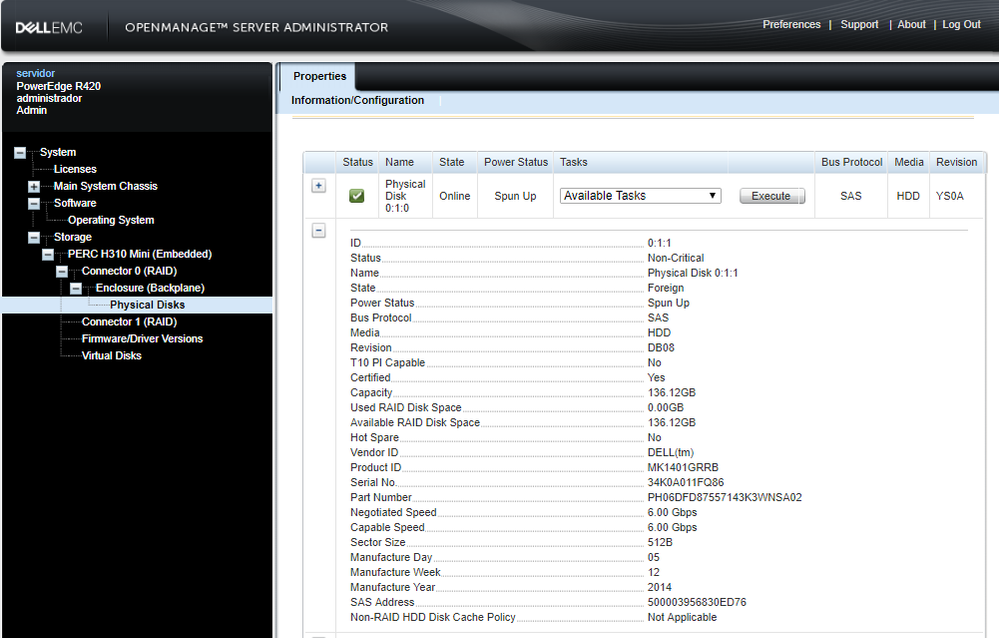Expand the Main System Chassis node
This screenshot has height=638, width=999.
pyautogui.click(x=34, y=186)
